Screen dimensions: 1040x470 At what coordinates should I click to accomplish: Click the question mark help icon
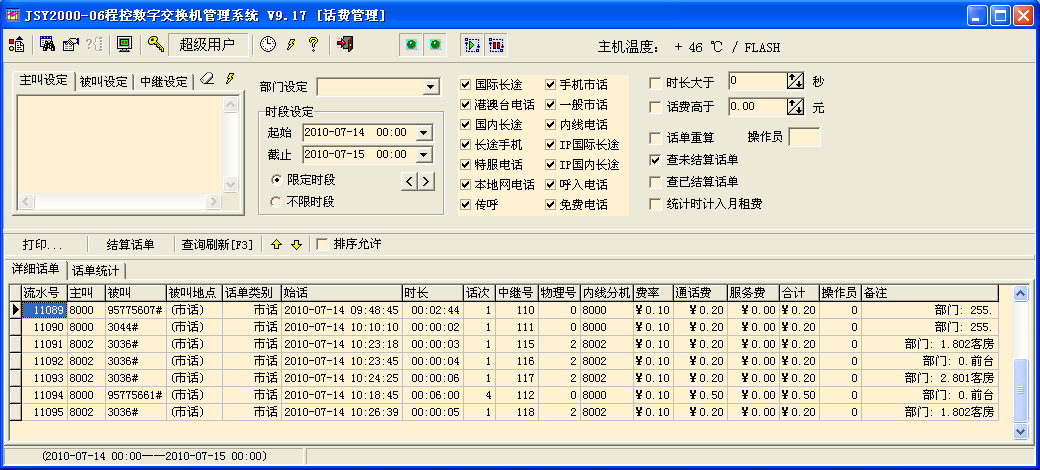[x=312, y=44]
